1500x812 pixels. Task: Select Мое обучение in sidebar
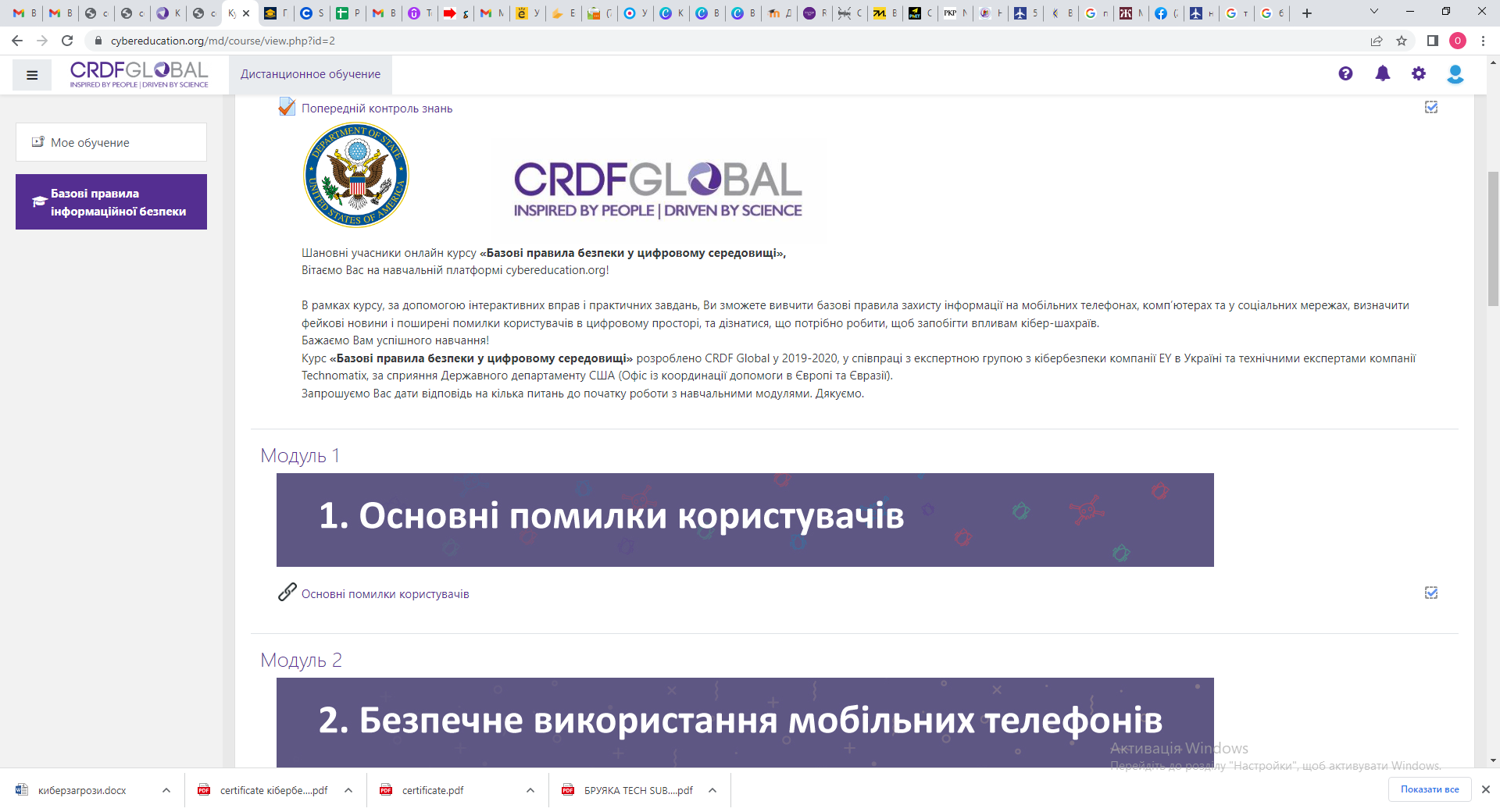pos(111,142)
